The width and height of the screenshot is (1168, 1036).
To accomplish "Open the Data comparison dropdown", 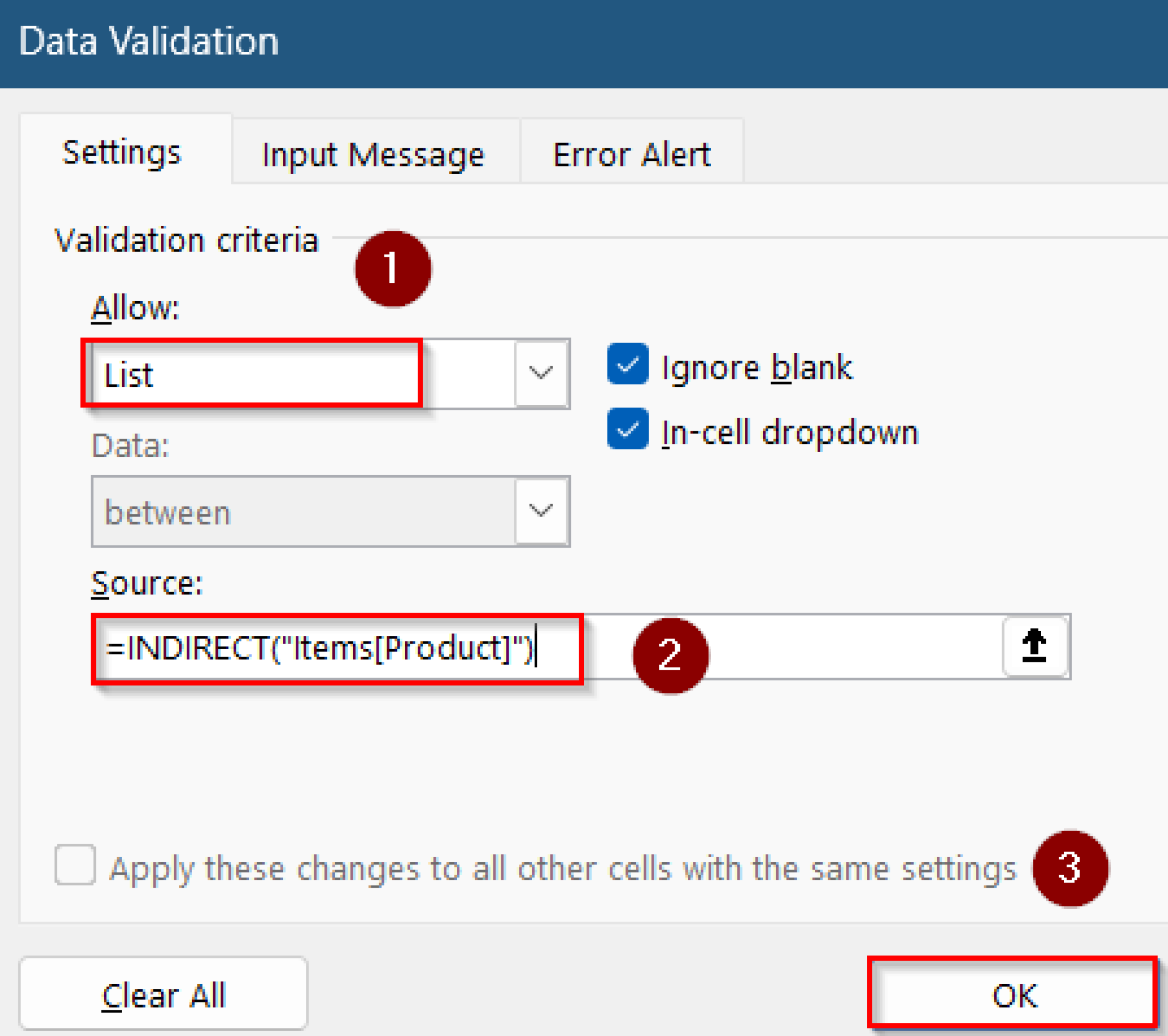I will 541,511.
